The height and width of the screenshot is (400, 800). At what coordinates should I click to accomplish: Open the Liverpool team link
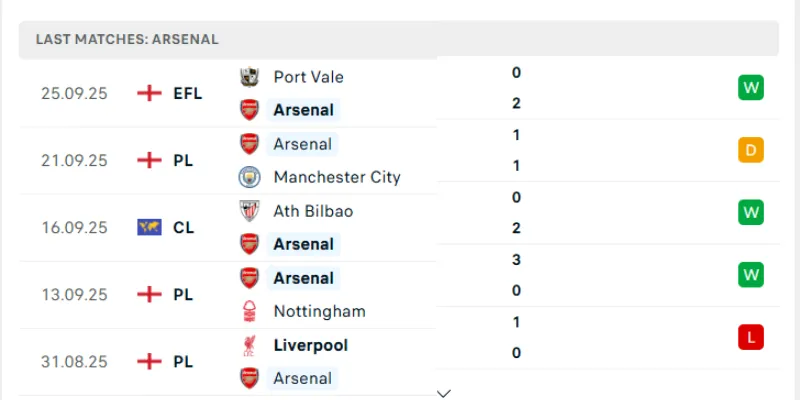(x=310, y=345)
